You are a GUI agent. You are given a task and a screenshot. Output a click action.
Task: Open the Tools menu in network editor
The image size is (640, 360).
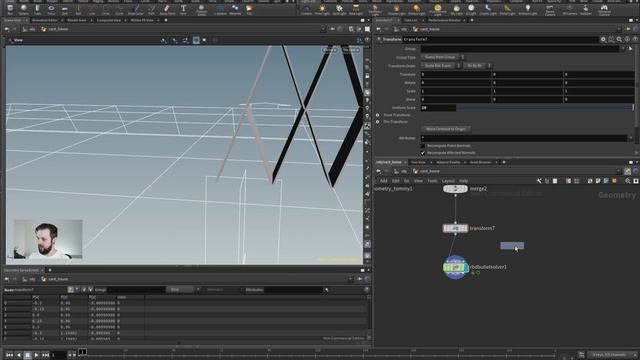click(432, 181)
